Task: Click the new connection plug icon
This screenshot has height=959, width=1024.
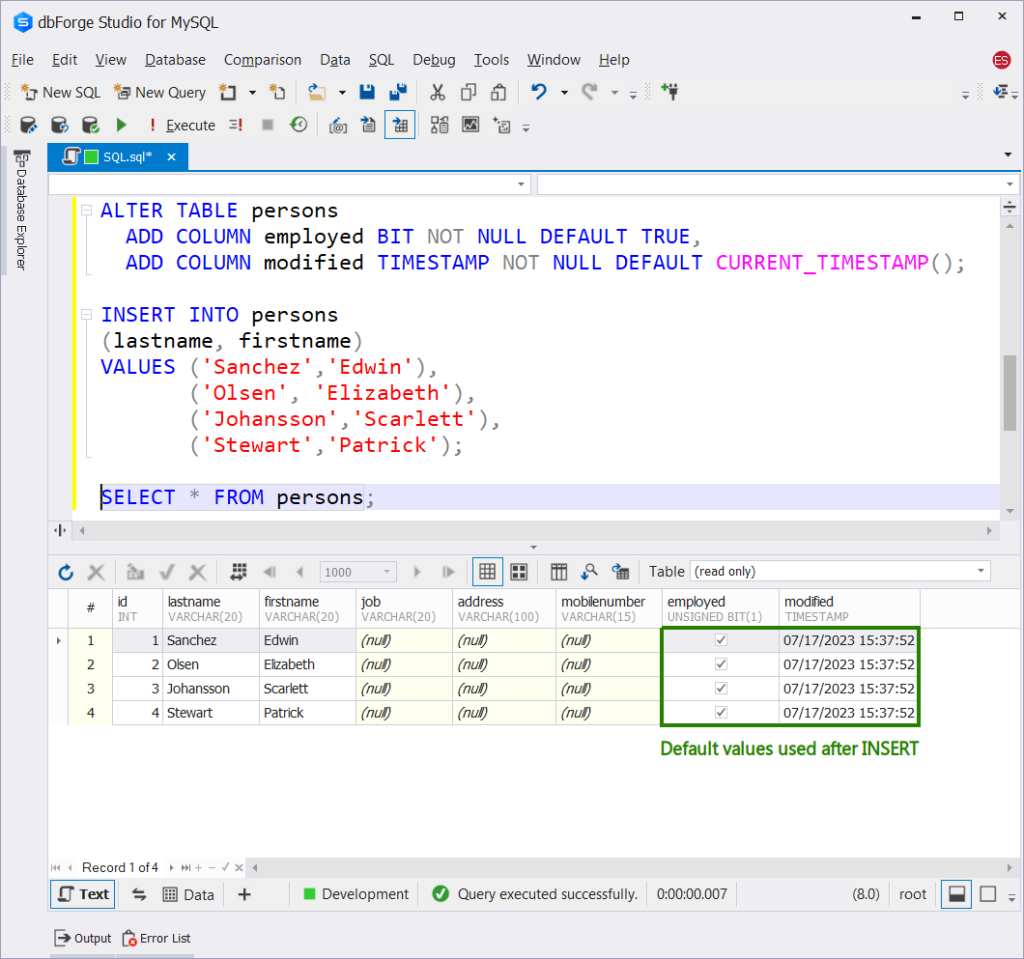Action: pyautogui.click(x=670, y=92)
